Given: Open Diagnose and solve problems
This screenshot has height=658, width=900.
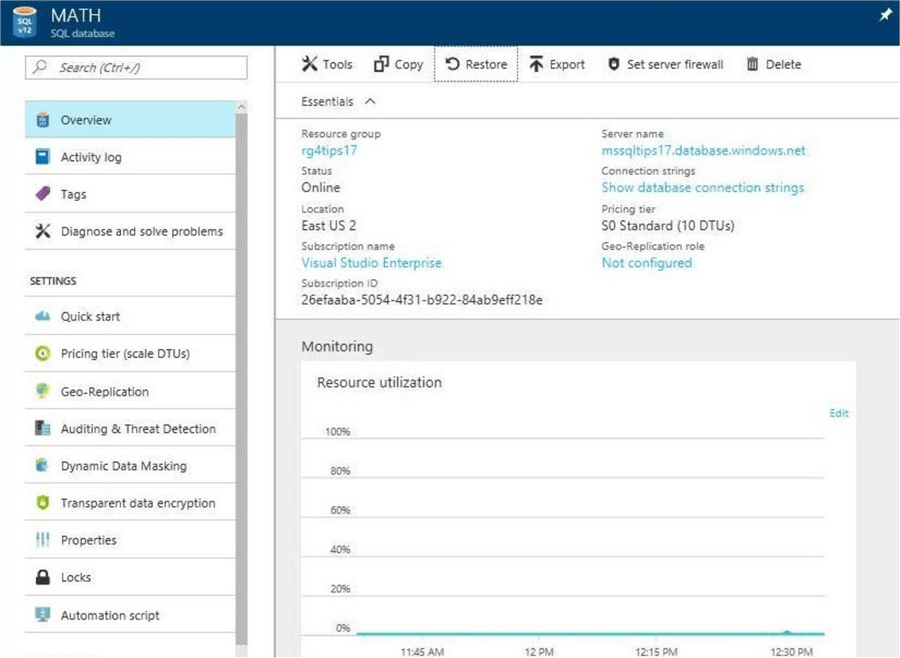Looking at the screenshot, I should click(130, 231).
